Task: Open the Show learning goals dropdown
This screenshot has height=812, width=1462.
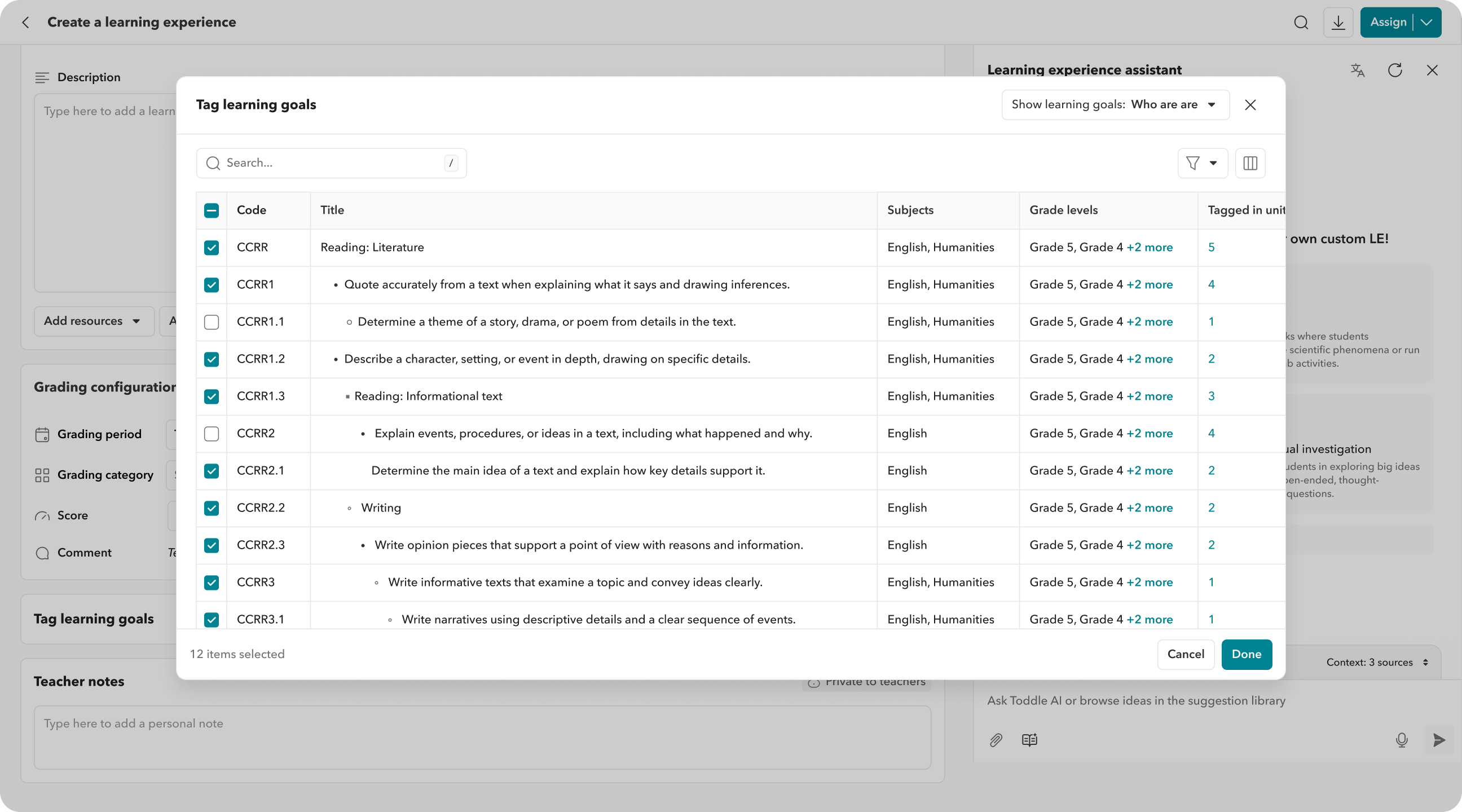Action: point(1115,104)
